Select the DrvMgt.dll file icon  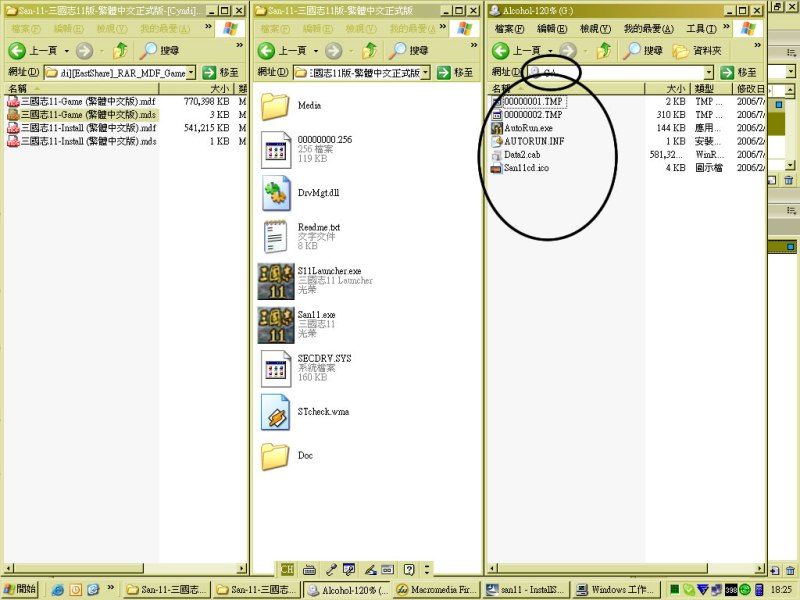point(276,193)
